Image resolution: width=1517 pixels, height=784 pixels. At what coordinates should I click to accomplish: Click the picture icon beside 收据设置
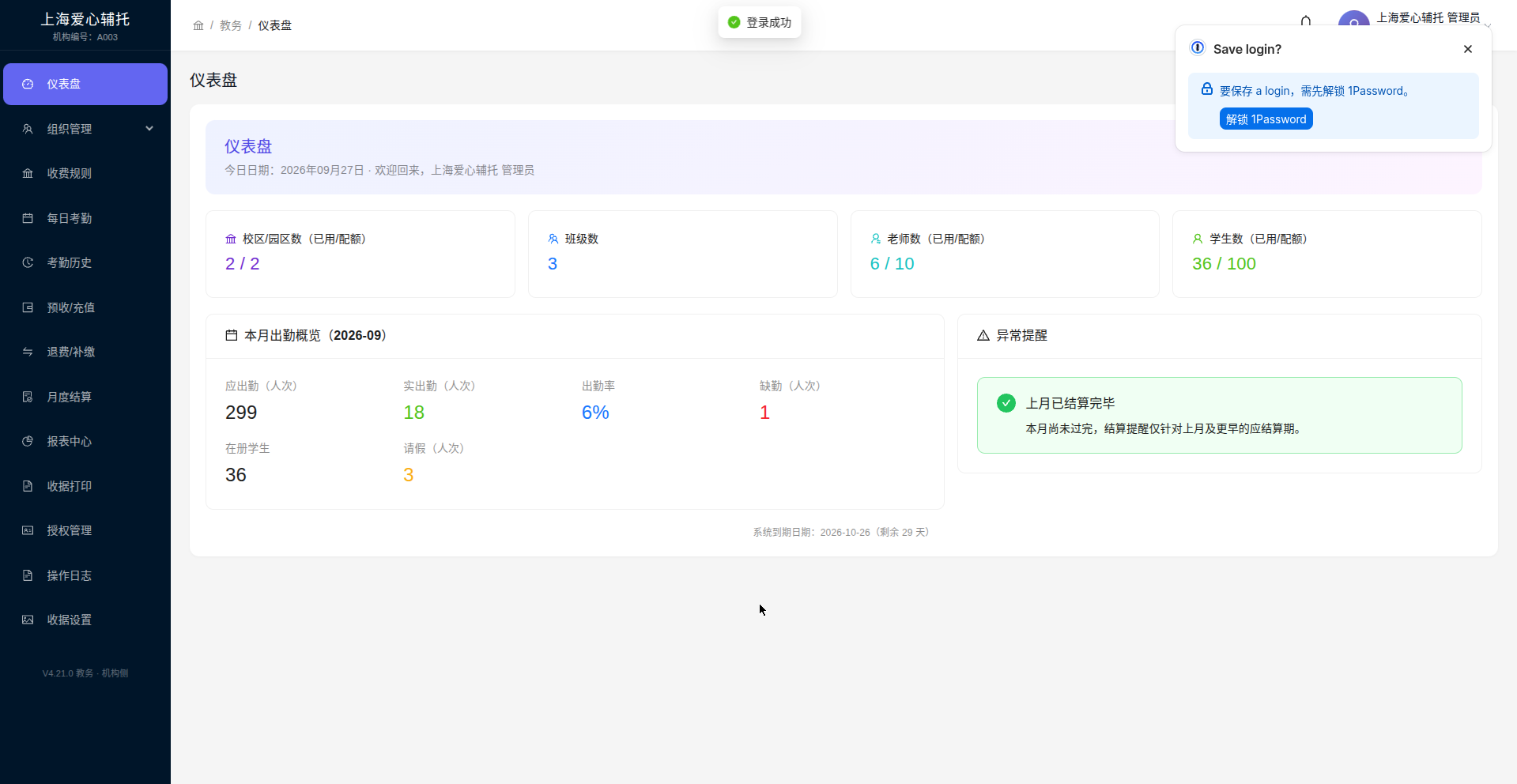tap(28, 620)
